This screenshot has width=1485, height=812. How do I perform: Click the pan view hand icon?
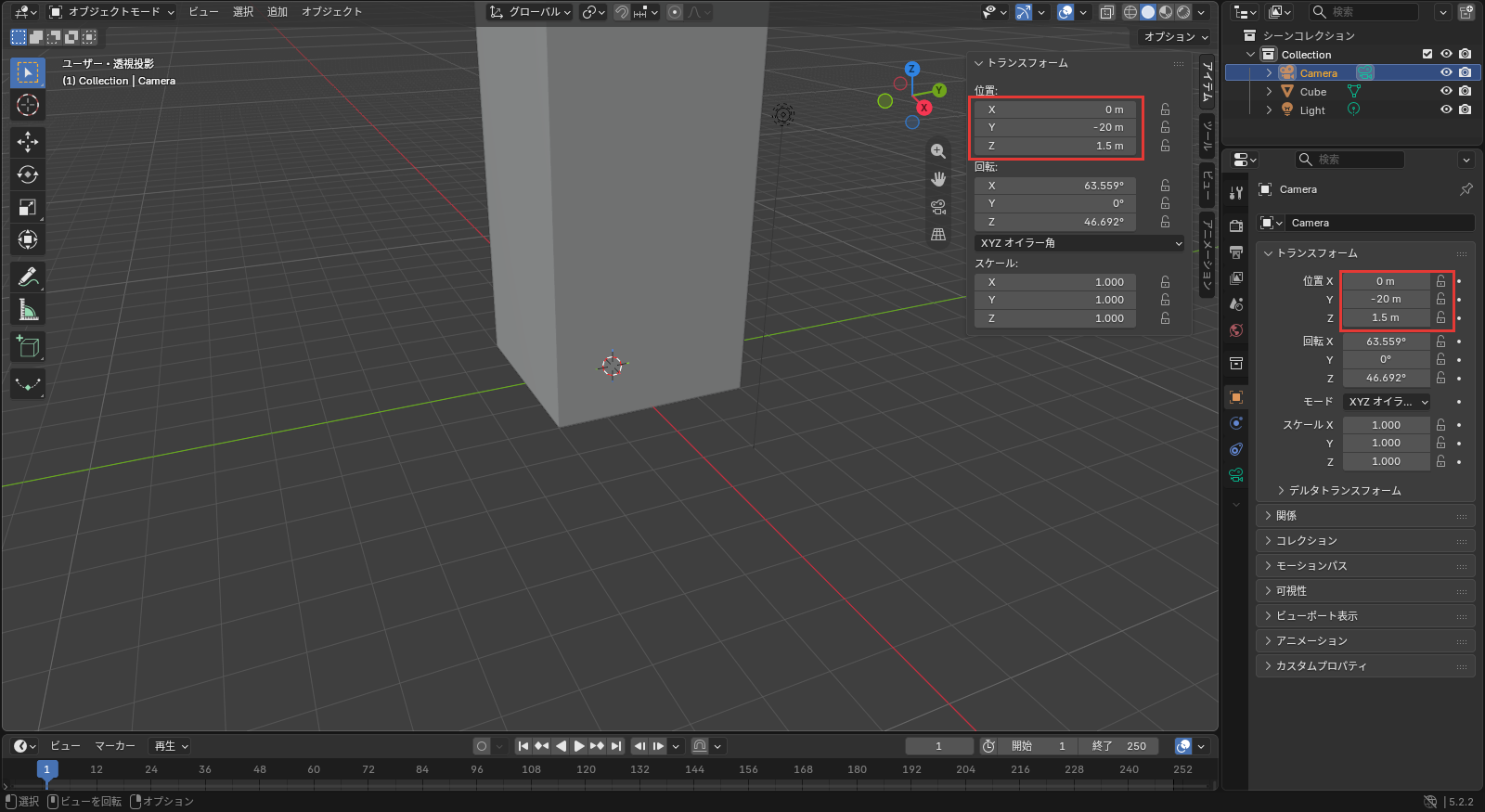click(938, 179)
